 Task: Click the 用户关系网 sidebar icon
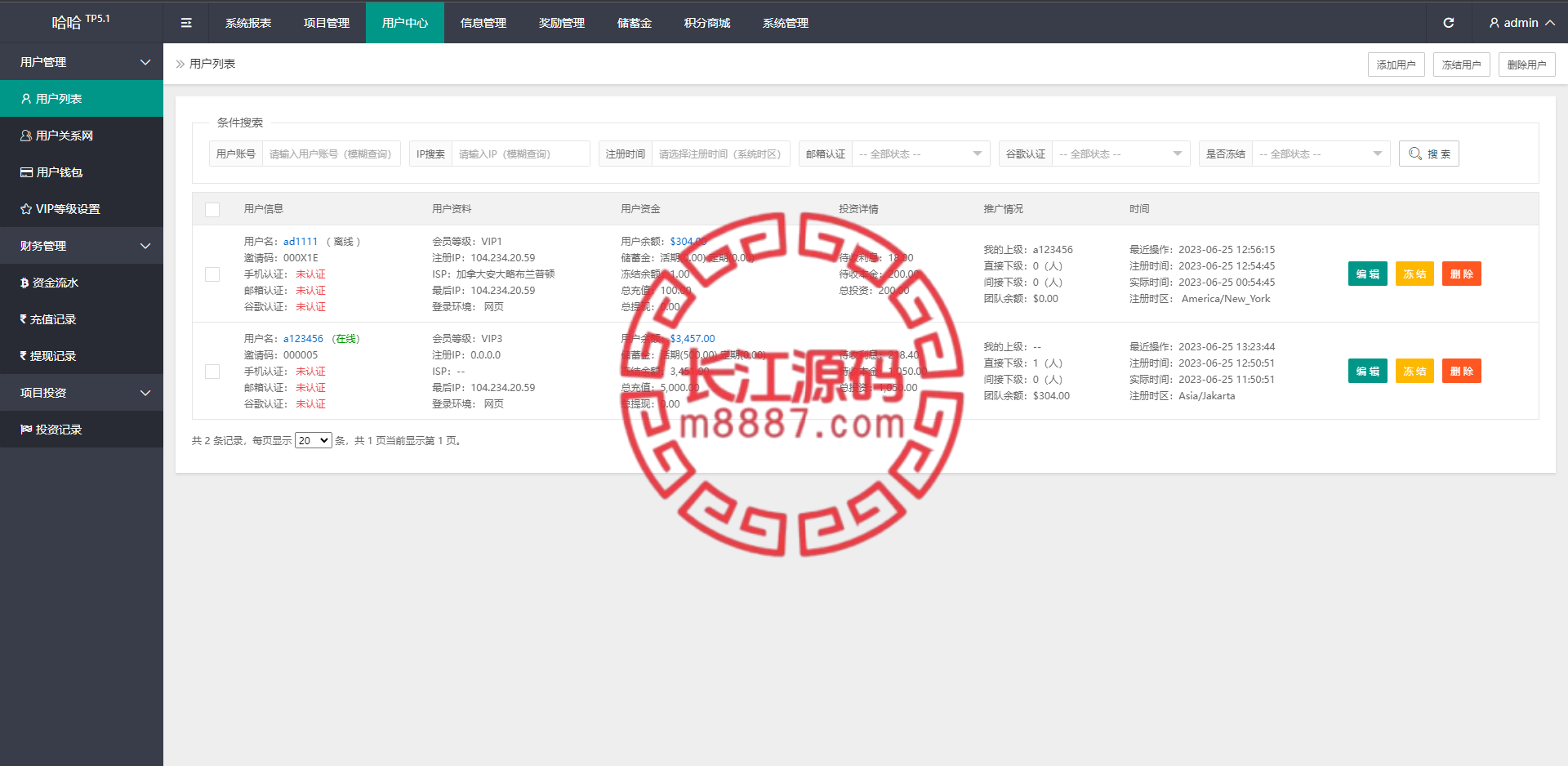coord(26,136)
